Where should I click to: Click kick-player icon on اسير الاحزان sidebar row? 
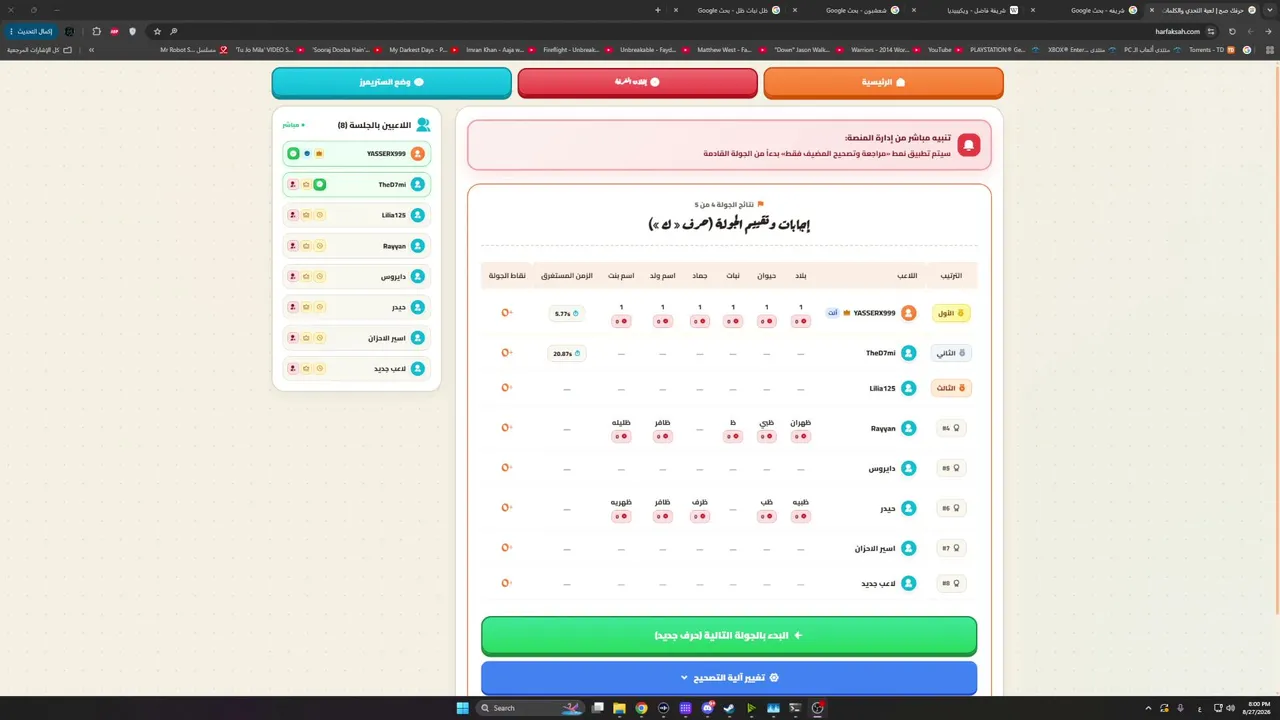click(x=293, y=338)
